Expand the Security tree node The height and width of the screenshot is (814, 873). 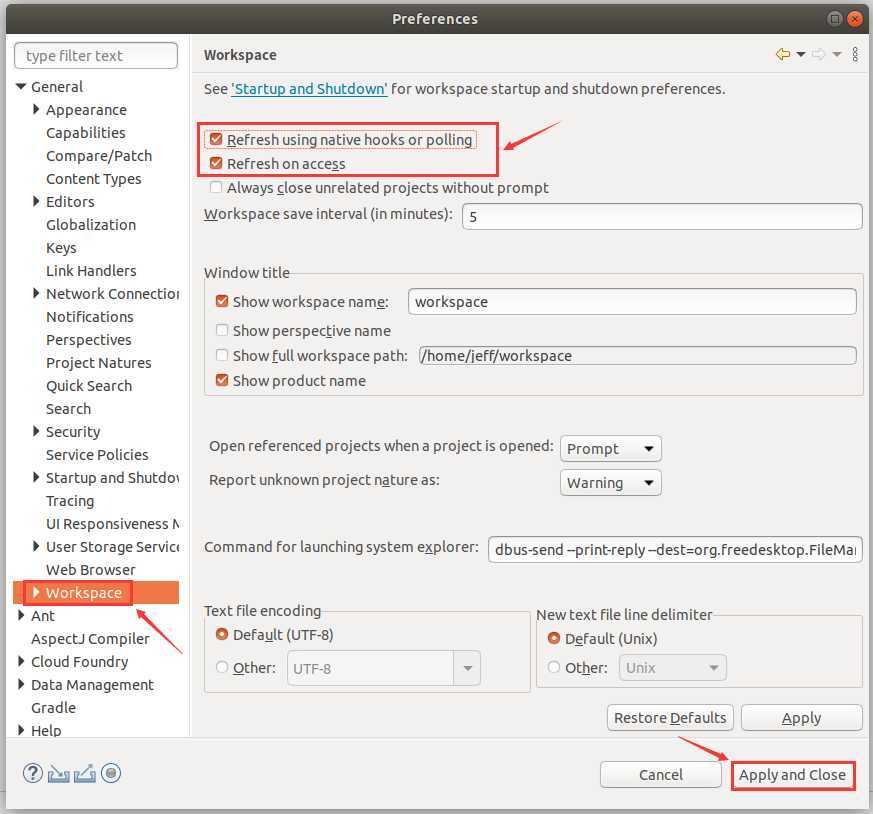36,431
